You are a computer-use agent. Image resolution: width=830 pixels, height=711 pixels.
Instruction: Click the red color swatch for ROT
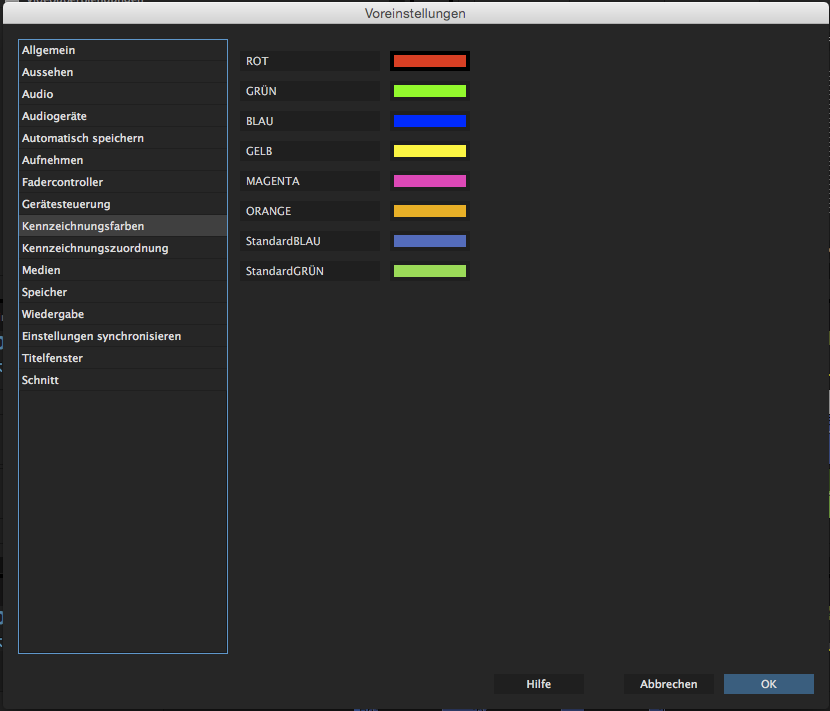tap(430, 61)
